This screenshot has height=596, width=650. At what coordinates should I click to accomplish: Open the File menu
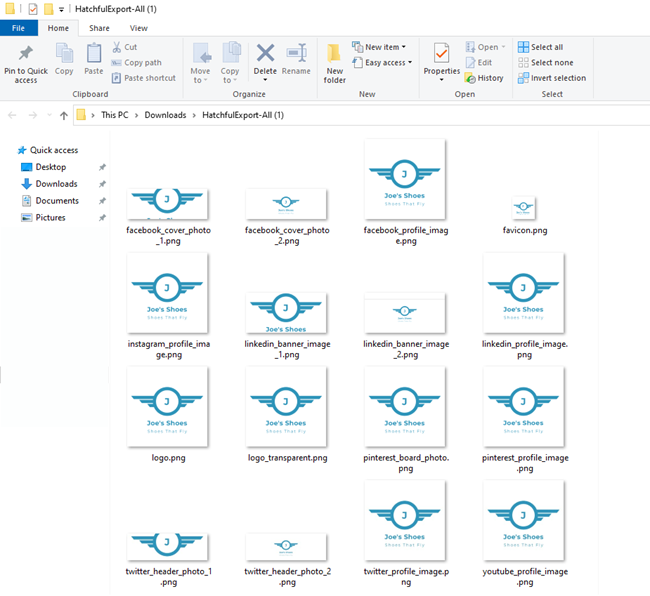(x=18, y=28)
